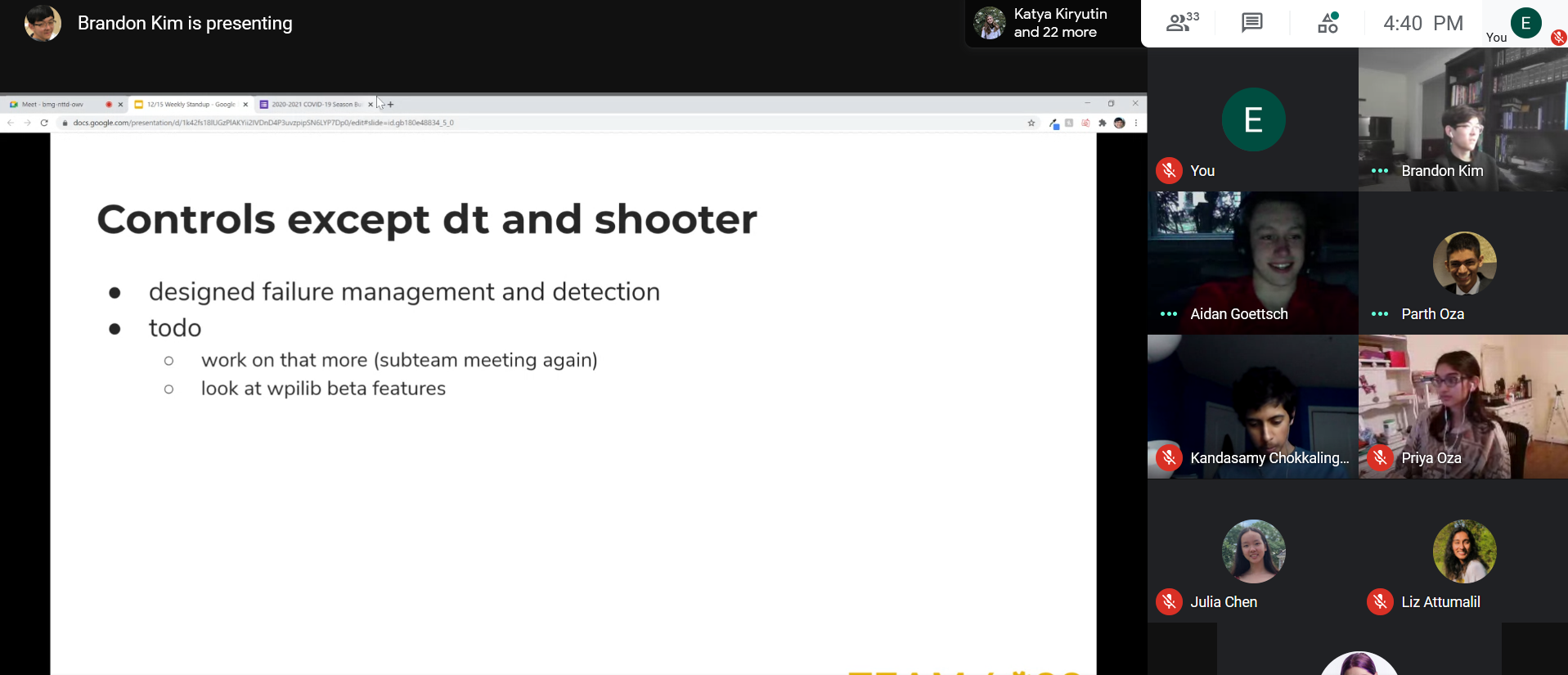The height and width of the screenshot is (675, 1568).
Task: Open a new browser tab with plus button
Action: [391, 104]
